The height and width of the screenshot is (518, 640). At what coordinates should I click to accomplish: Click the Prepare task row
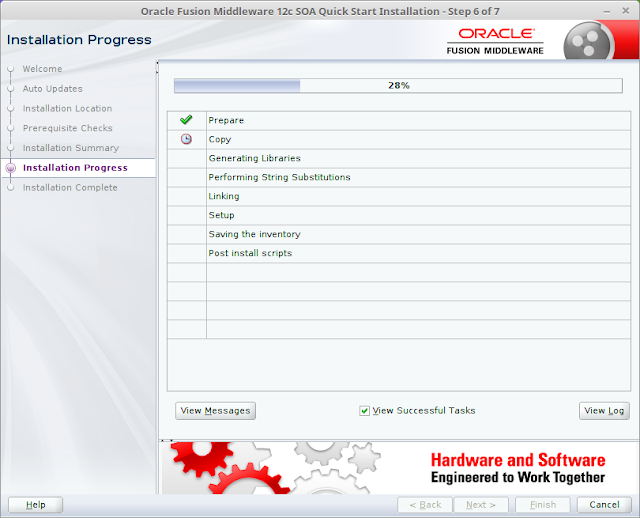tap(399, 120)
